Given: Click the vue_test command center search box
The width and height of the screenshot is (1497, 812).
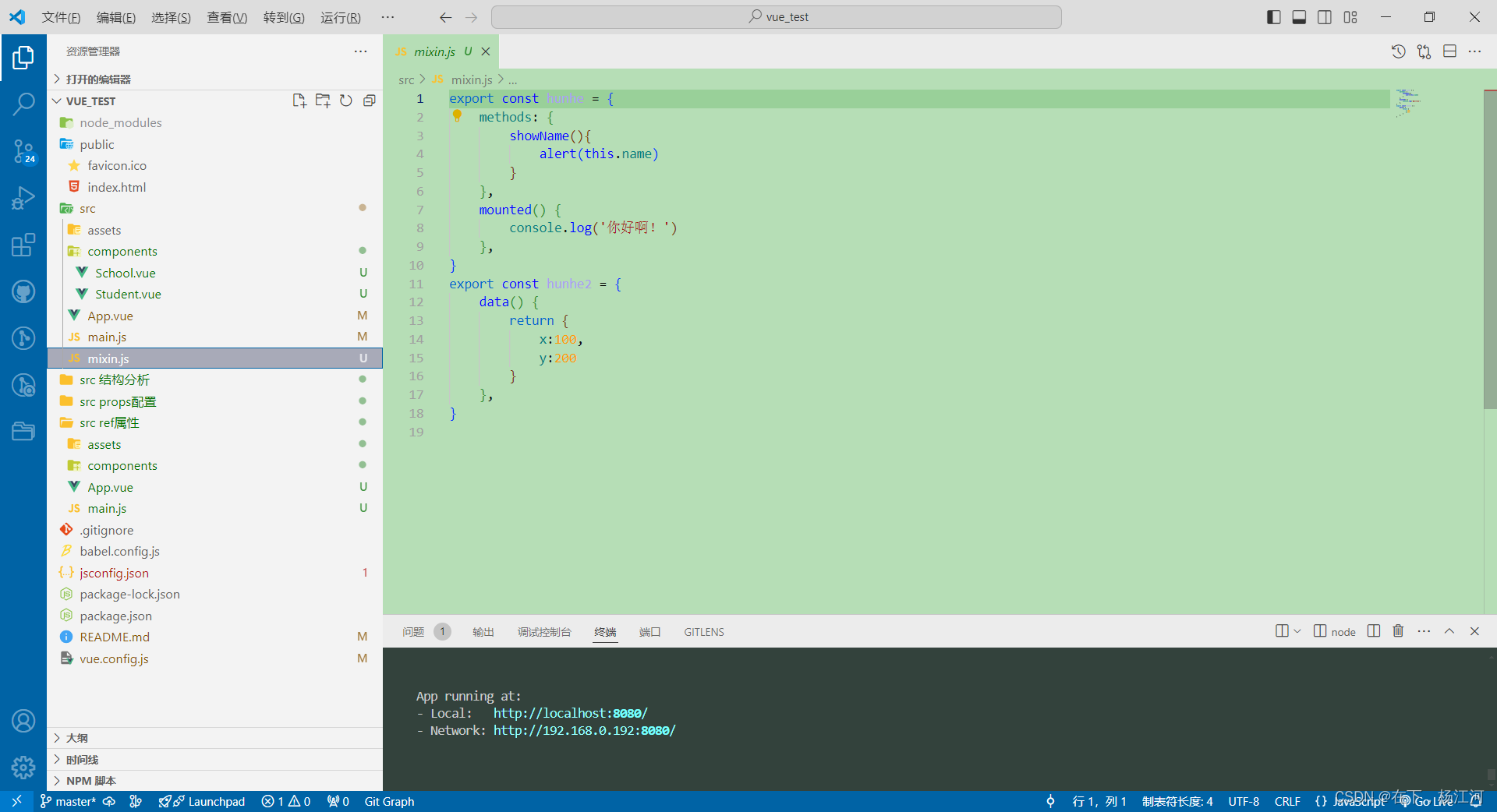Looking at the screenshot, I should click(x=777, y=17).
